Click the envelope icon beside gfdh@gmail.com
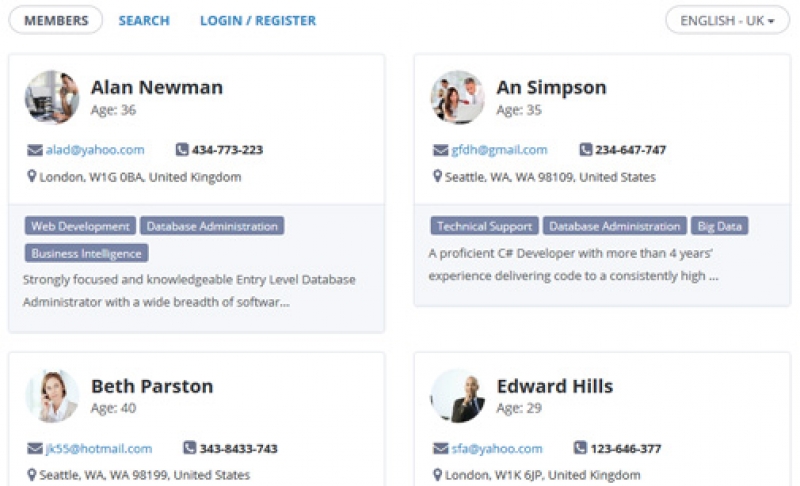This screenshot has height=486, width=800. 440,150
